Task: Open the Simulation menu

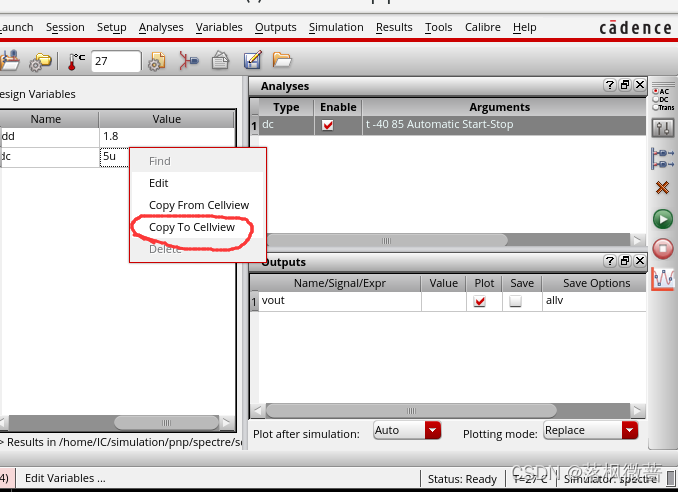Action: coord(336,27)
